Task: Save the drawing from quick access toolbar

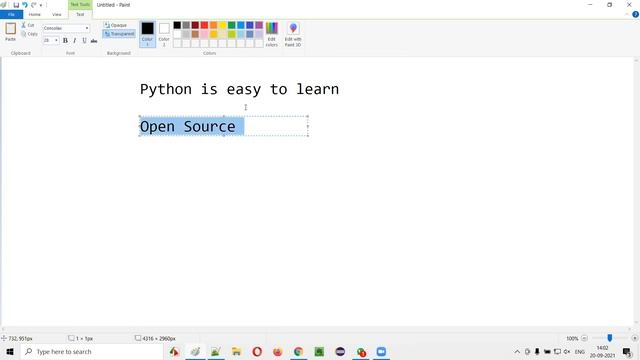Action: (16, 5)
